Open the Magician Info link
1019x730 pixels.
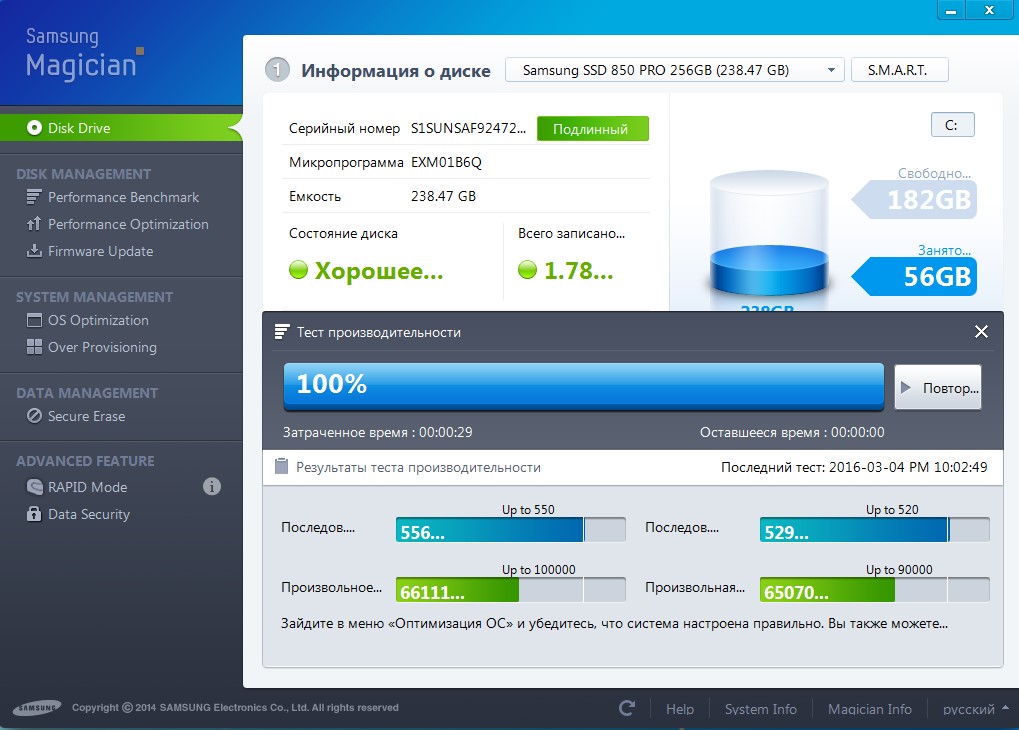tap(870, 709)
